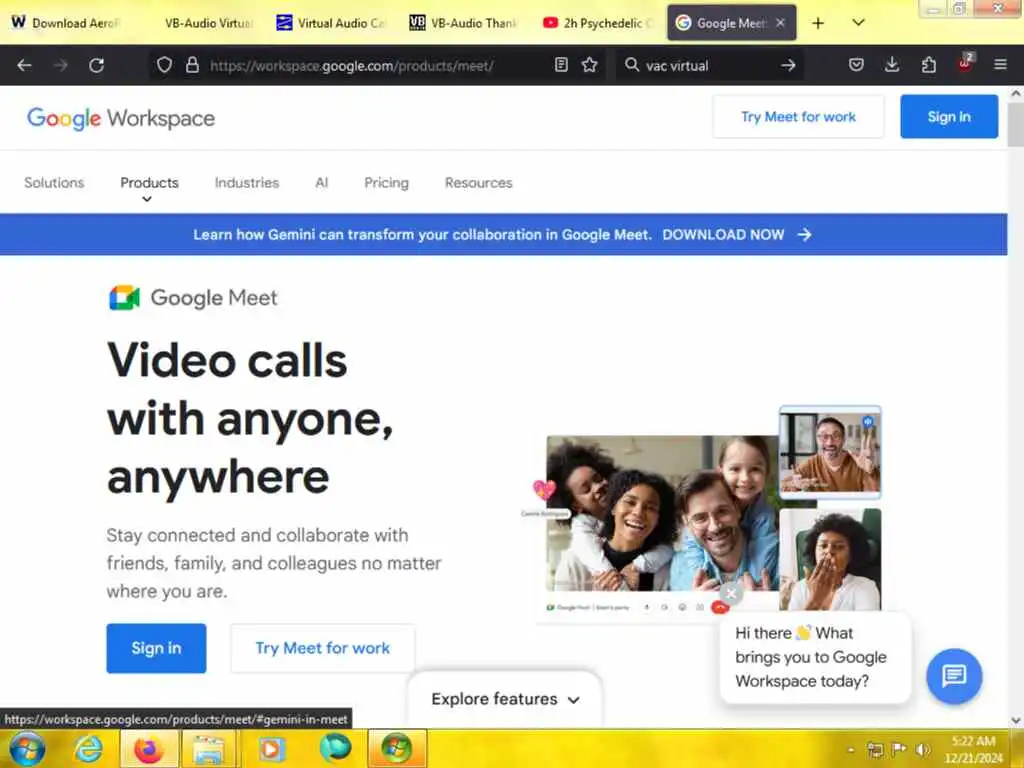Click the family video call image
Image resolution: width=1024 pixels, height=768 pixels.
point(662,513)
